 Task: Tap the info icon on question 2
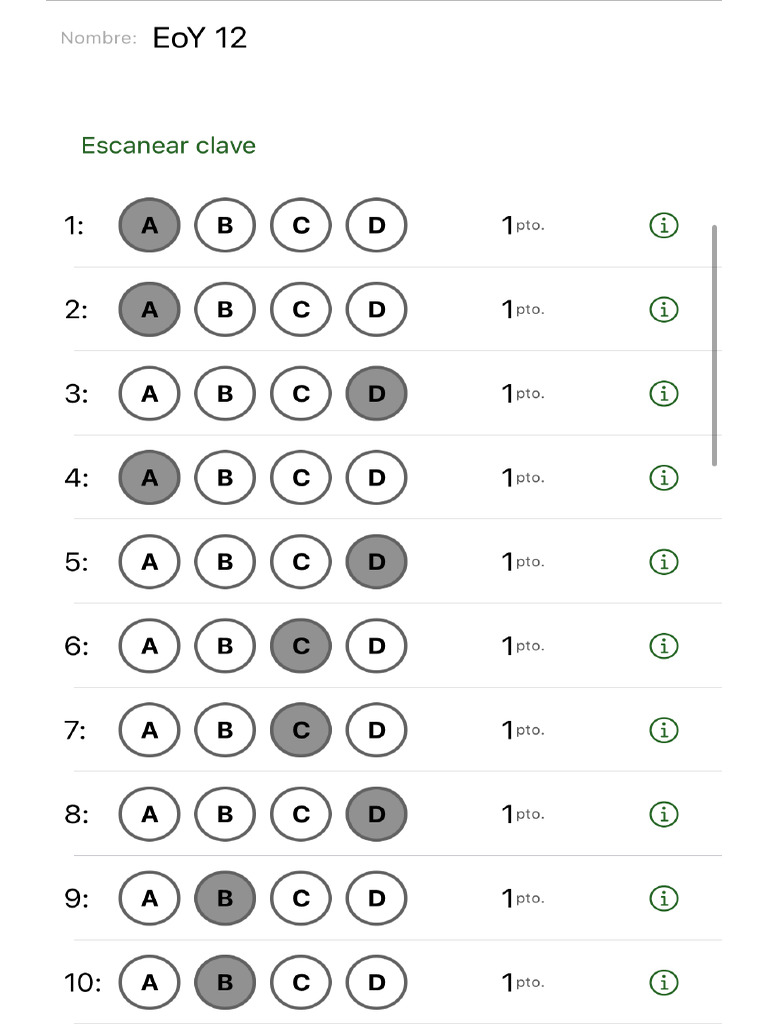[x=663, y=310]
